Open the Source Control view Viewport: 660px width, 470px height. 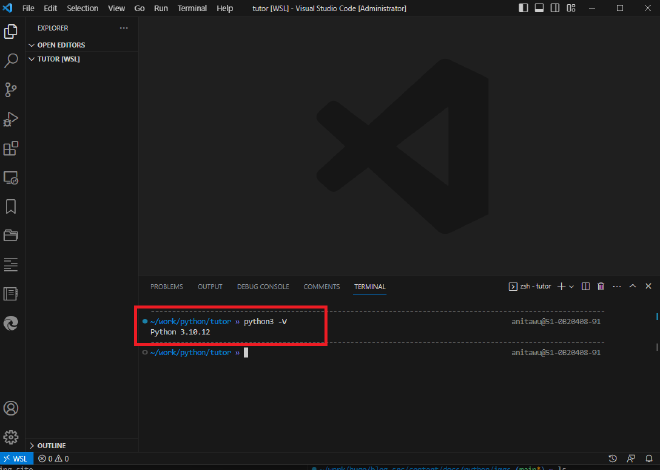pyautogui.click(x=11, y=90)
